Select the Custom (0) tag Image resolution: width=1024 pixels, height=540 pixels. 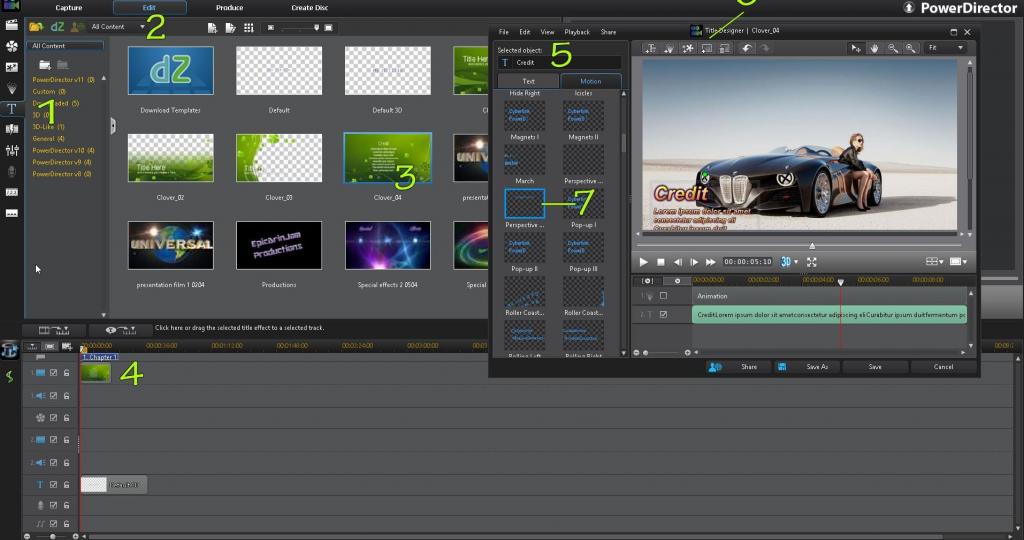(49, 91)
